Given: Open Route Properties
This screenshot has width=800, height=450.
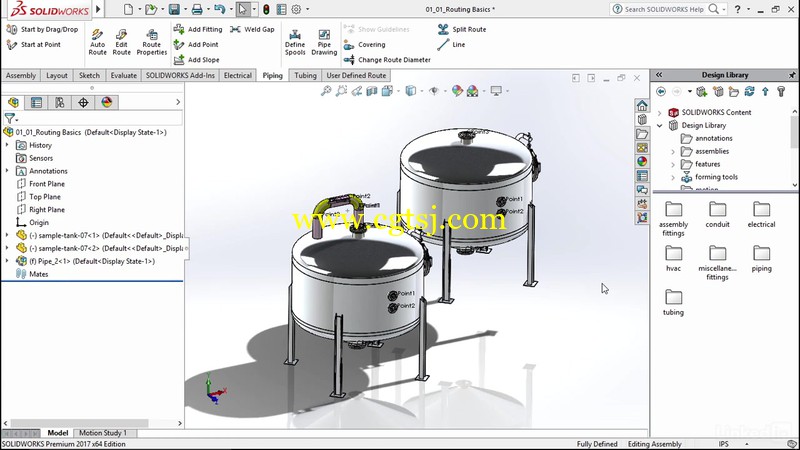Looking at the screenshot, I should click(152, 42).
